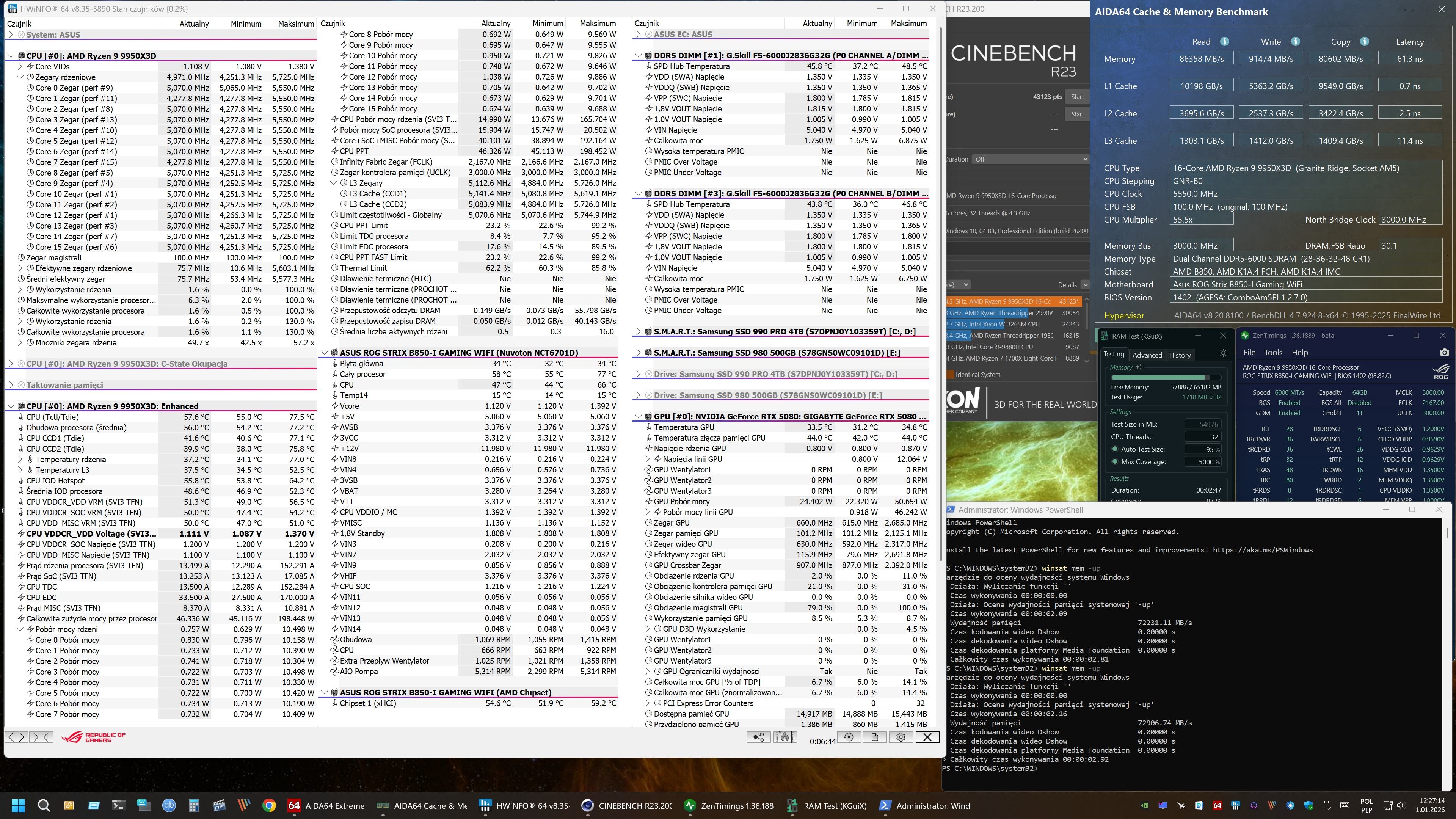1456x819 pixels.
Task: Click the AIDA64 Read info icon
Action: point(1224,42)
